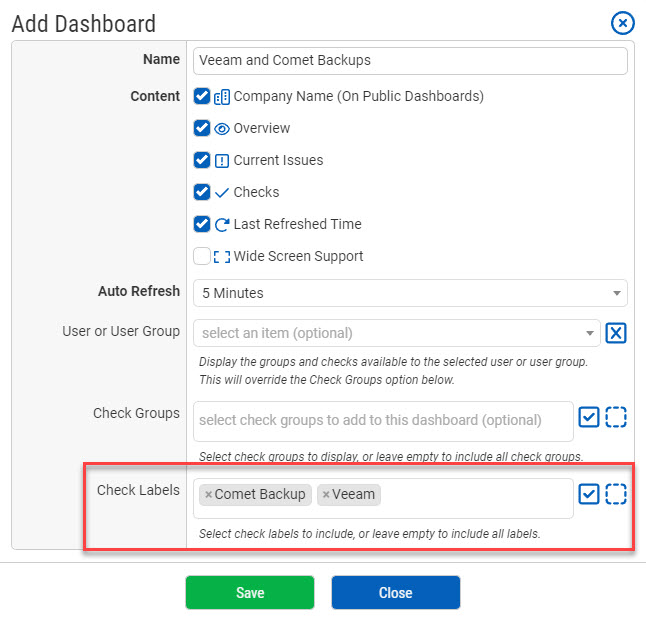This screenshot has width=646, height=621.
Task: Select all check labels icon
Action: [x=589, y=494]
